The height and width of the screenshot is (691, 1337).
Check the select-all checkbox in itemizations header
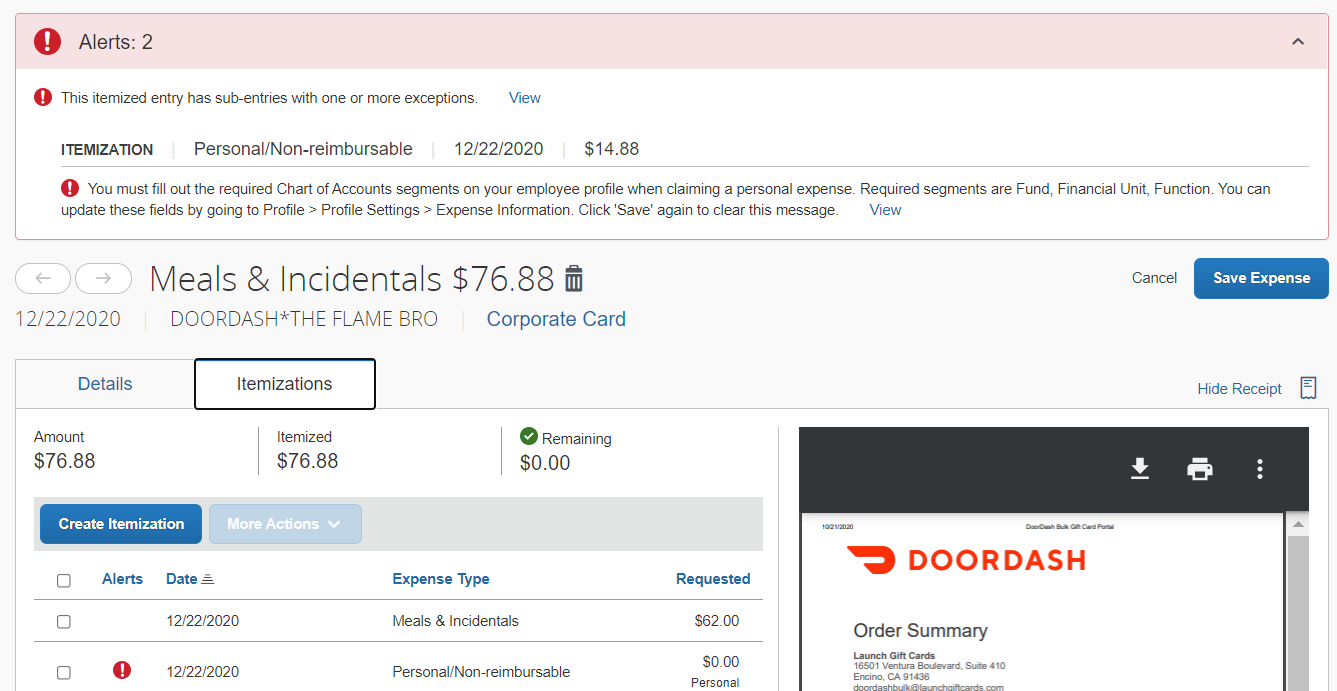point(64,580)
